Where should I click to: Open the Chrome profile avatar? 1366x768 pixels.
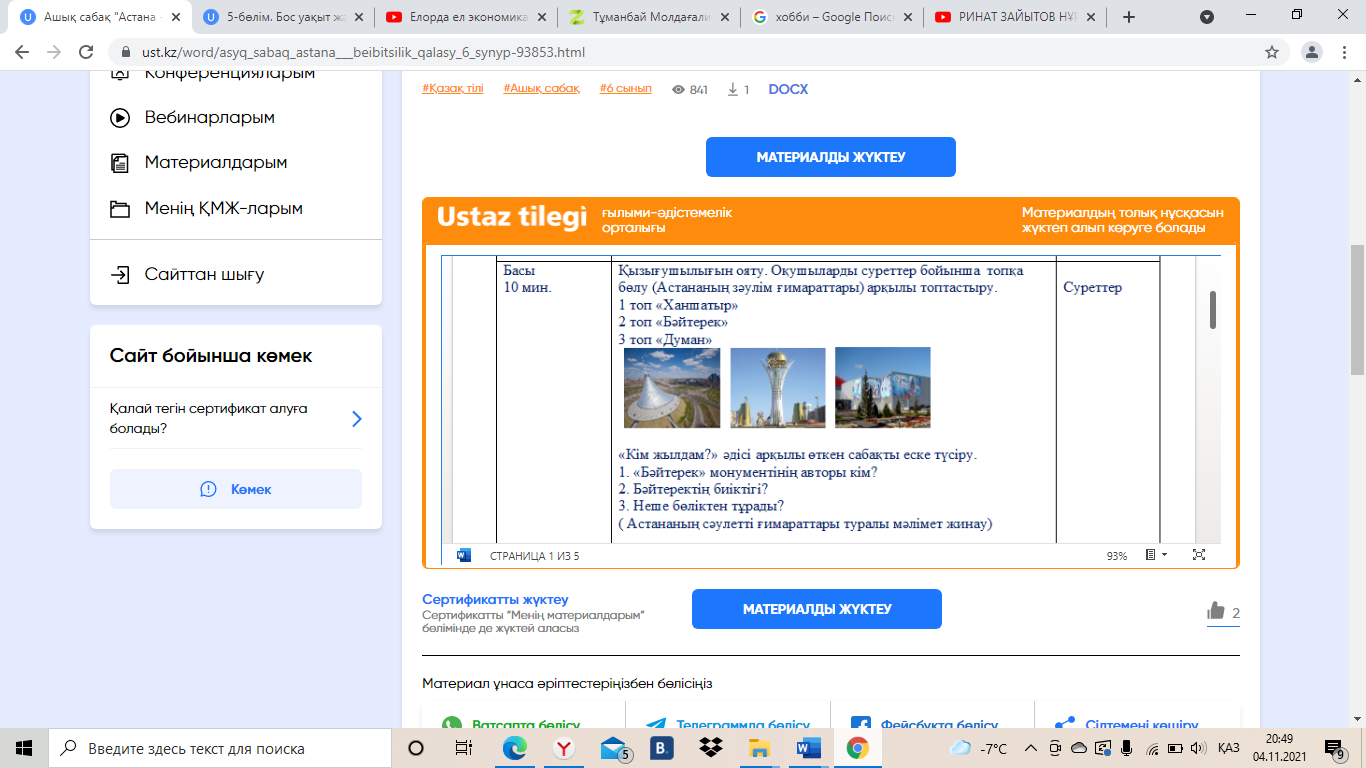coord(1312,52)
